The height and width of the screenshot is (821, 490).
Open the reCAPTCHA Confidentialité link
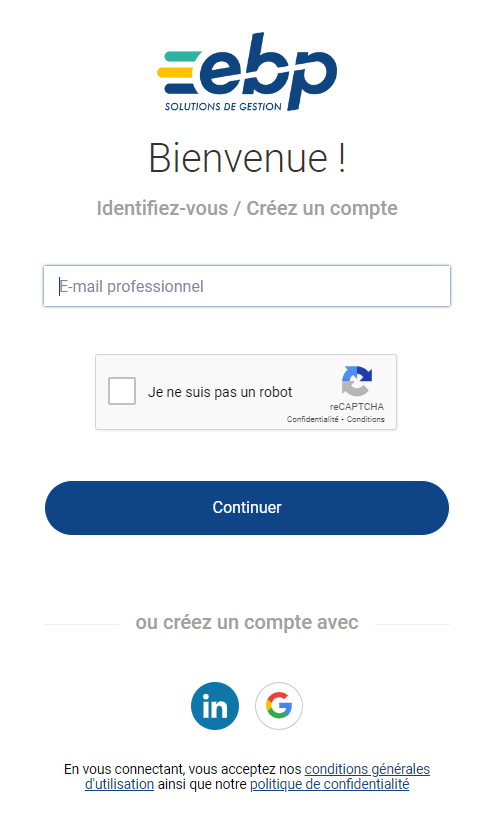(313, 419)
